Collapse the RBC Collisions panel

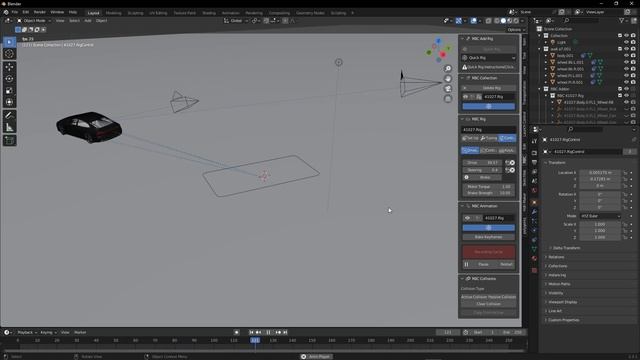tap(463, 279)
